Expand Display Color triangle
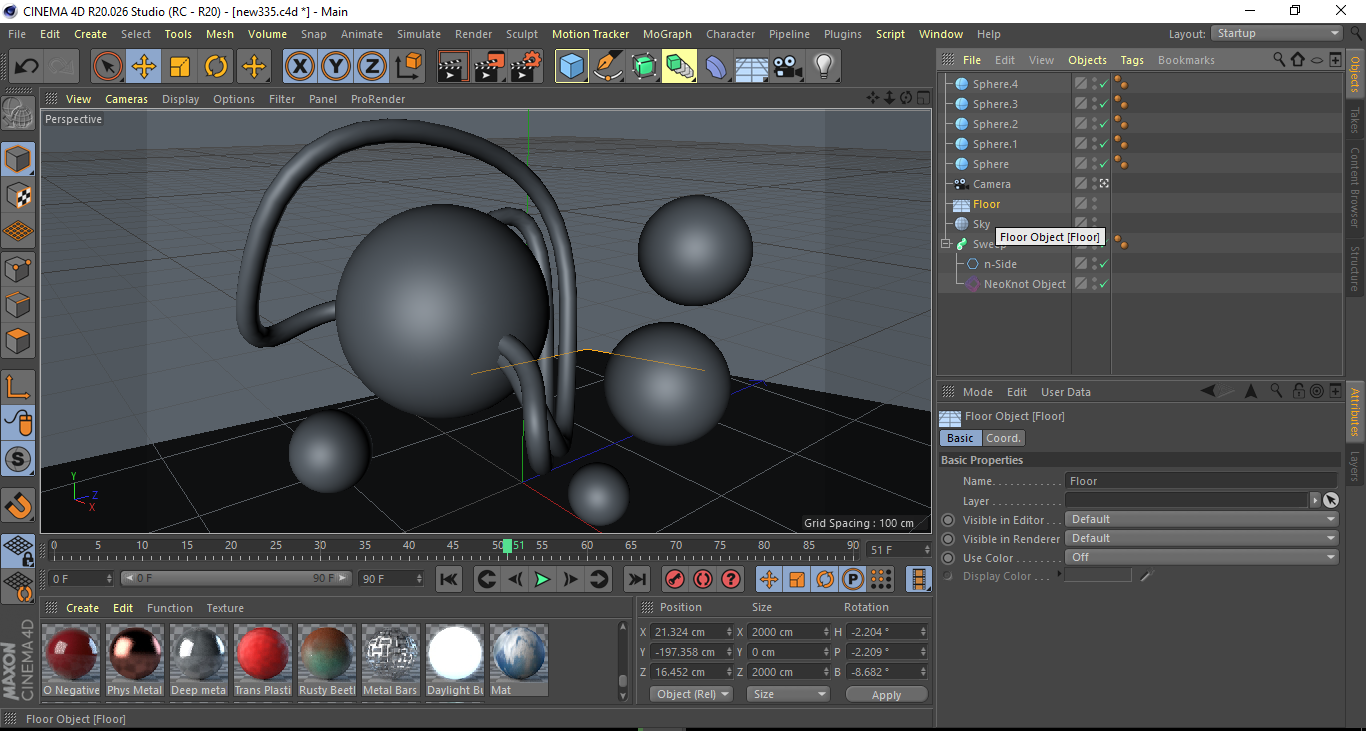Screen dimensions: 1366x731 1059,576
